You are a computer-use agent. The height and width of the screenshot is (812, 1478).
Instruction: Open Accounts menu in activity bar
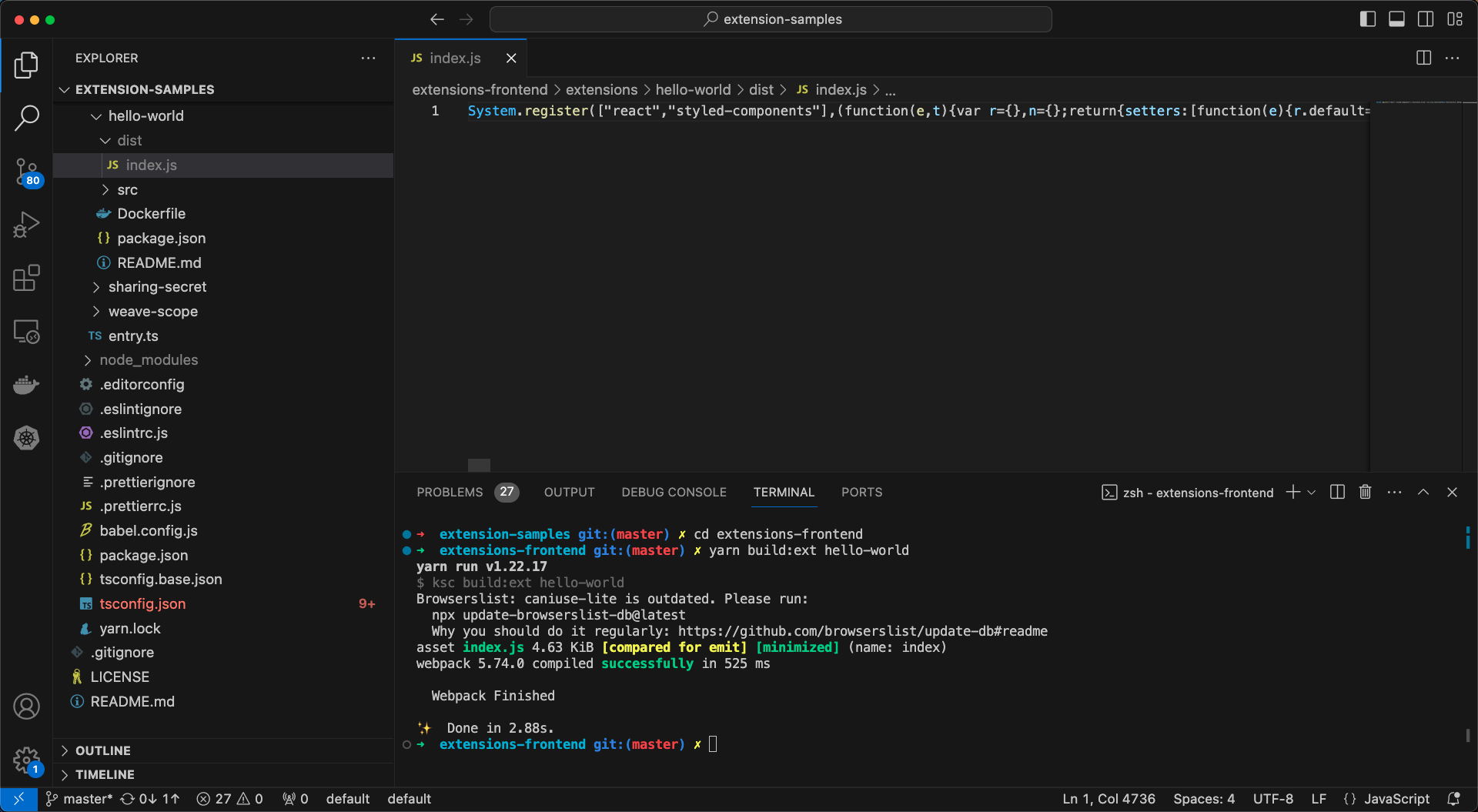coord(26,706)
